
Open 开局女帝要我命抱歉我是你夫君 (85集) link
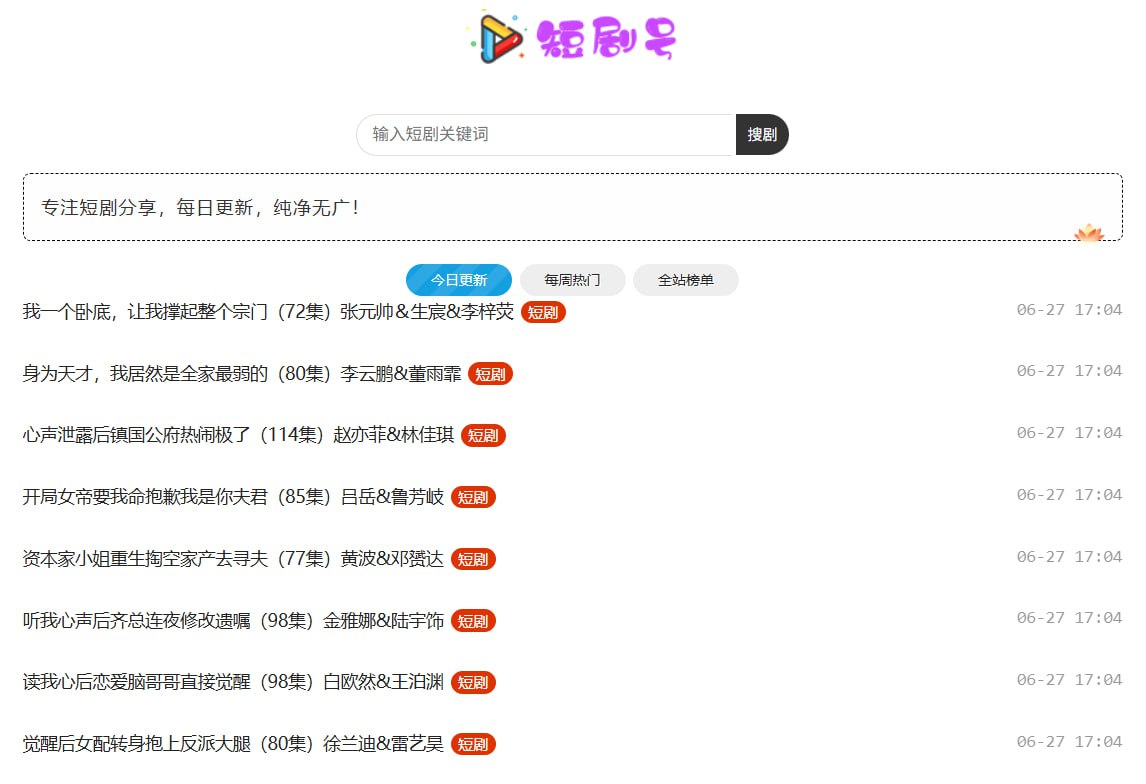(x=233, y=498)
